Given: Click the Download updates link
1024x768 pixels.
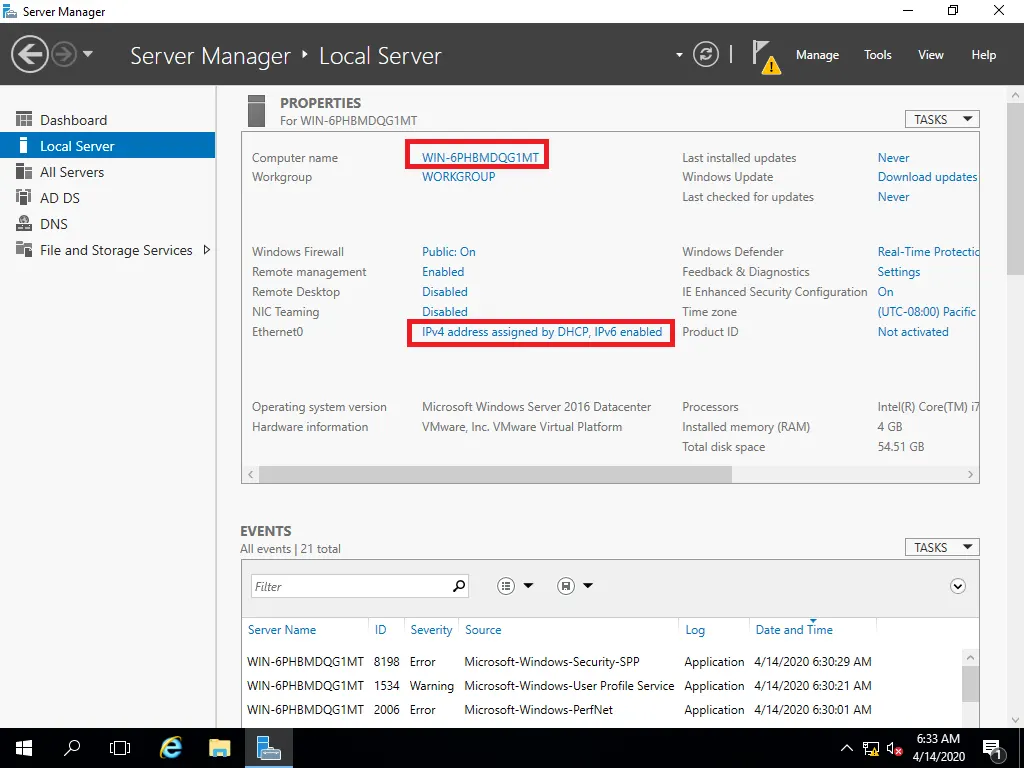Looking at the screenshot, I should click(x=927, y=177).
